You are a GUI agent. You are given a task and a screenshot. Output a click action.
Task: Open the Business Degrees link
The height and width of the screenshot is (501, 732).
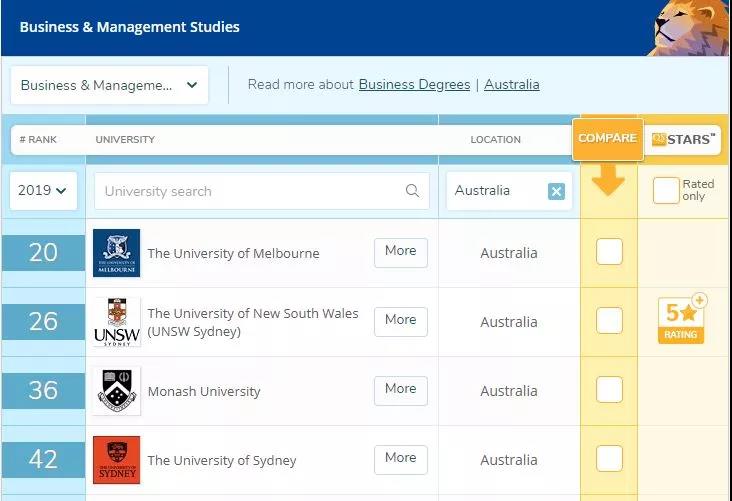414,85
